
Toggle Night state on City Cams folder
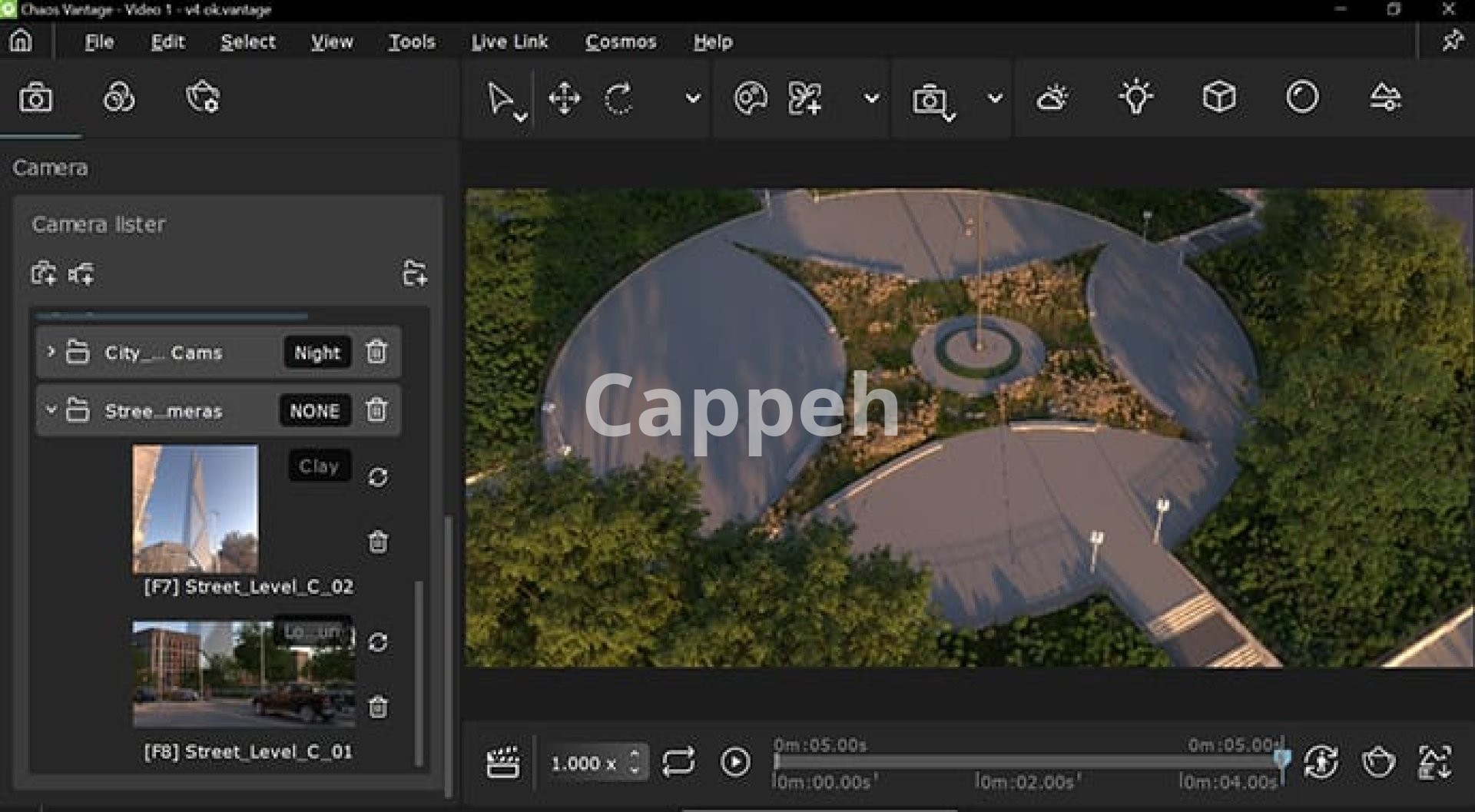[317, 353]
